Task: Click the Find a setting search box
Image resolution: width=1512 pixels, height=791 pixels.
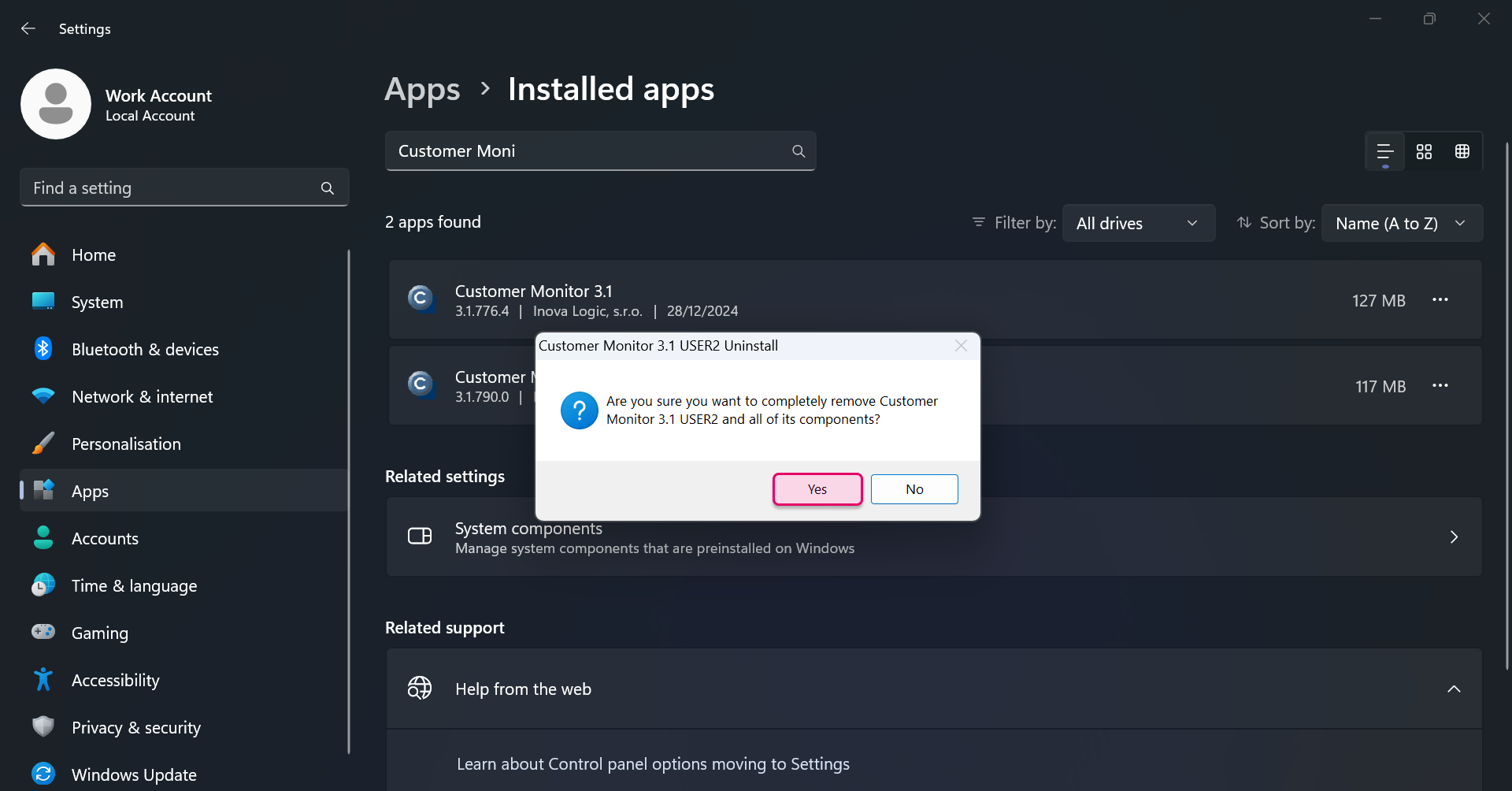Action: [x=184, y=188]
